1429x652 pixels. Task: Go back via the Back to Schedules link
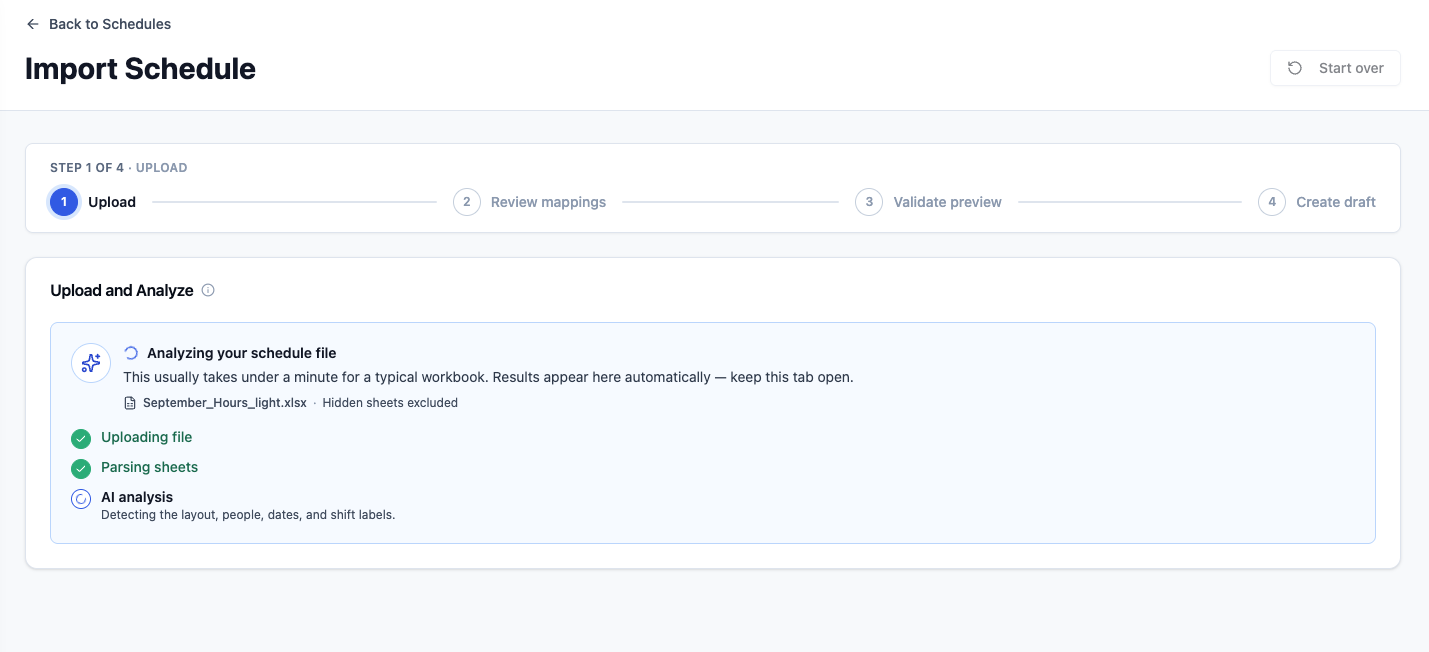(x=98, y=24)
